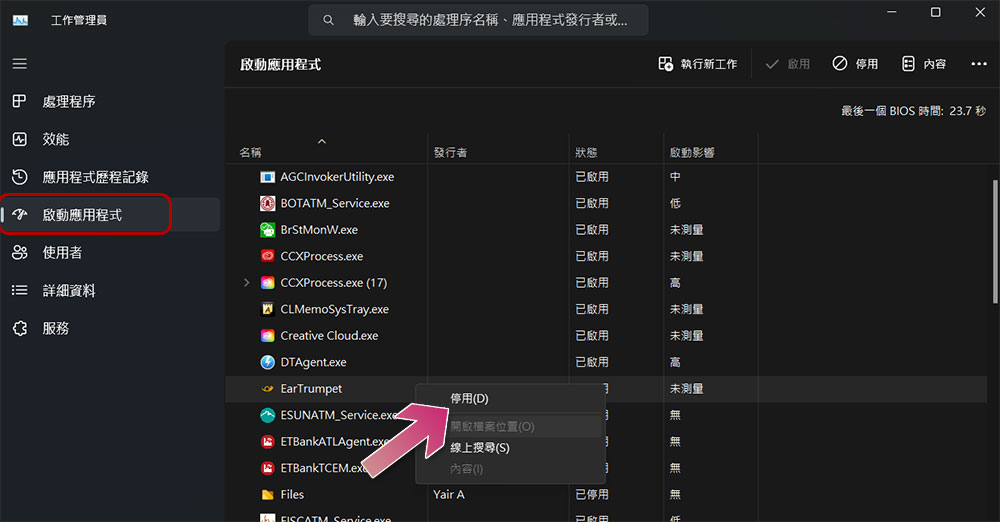Click ETBankATLAgent.exe icon

pos(268,442)
